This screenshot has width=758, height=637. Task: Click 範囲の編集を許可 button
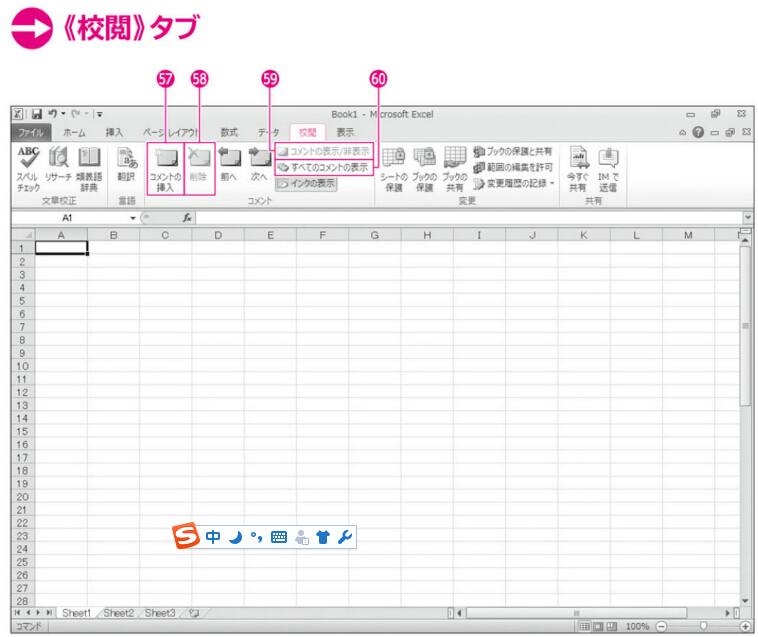coord(512,168)
